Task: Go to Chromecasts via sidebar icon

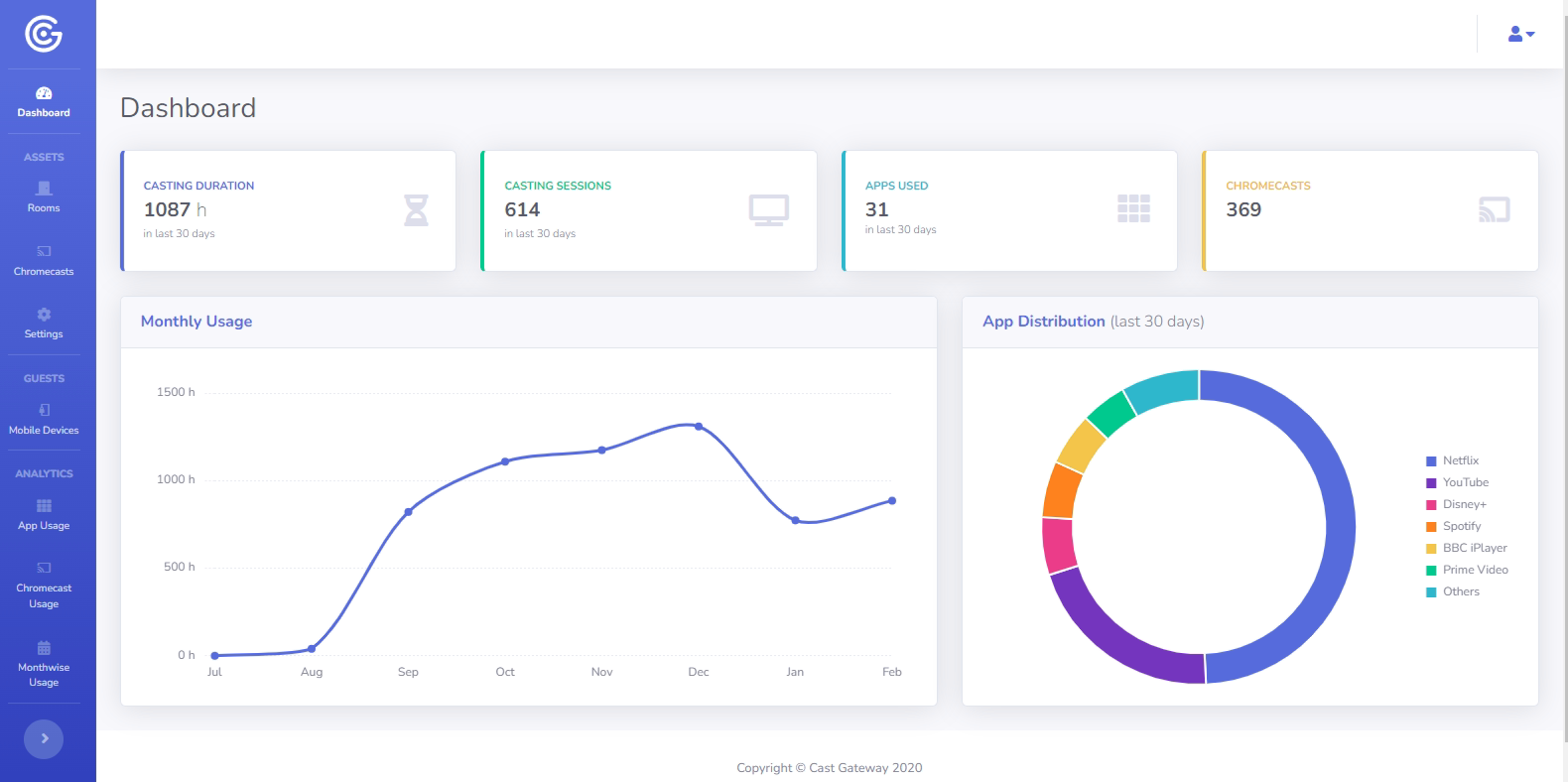Action: click(44, 251)
